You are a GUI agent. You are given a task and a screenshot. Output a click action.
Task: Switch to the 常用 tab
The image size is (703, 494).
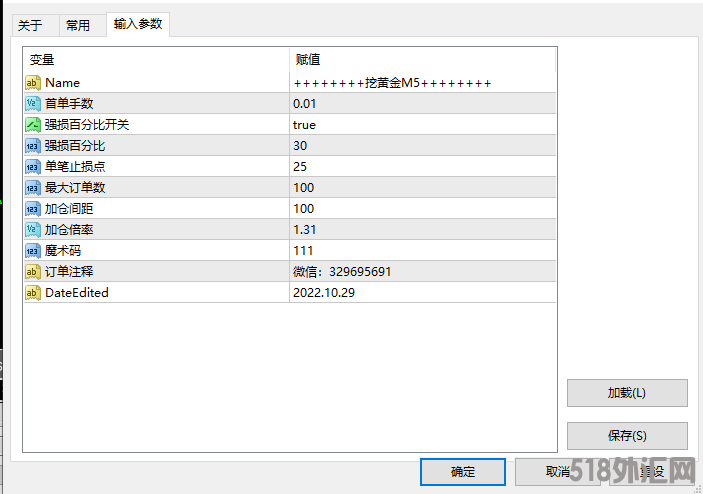[83, 25]
